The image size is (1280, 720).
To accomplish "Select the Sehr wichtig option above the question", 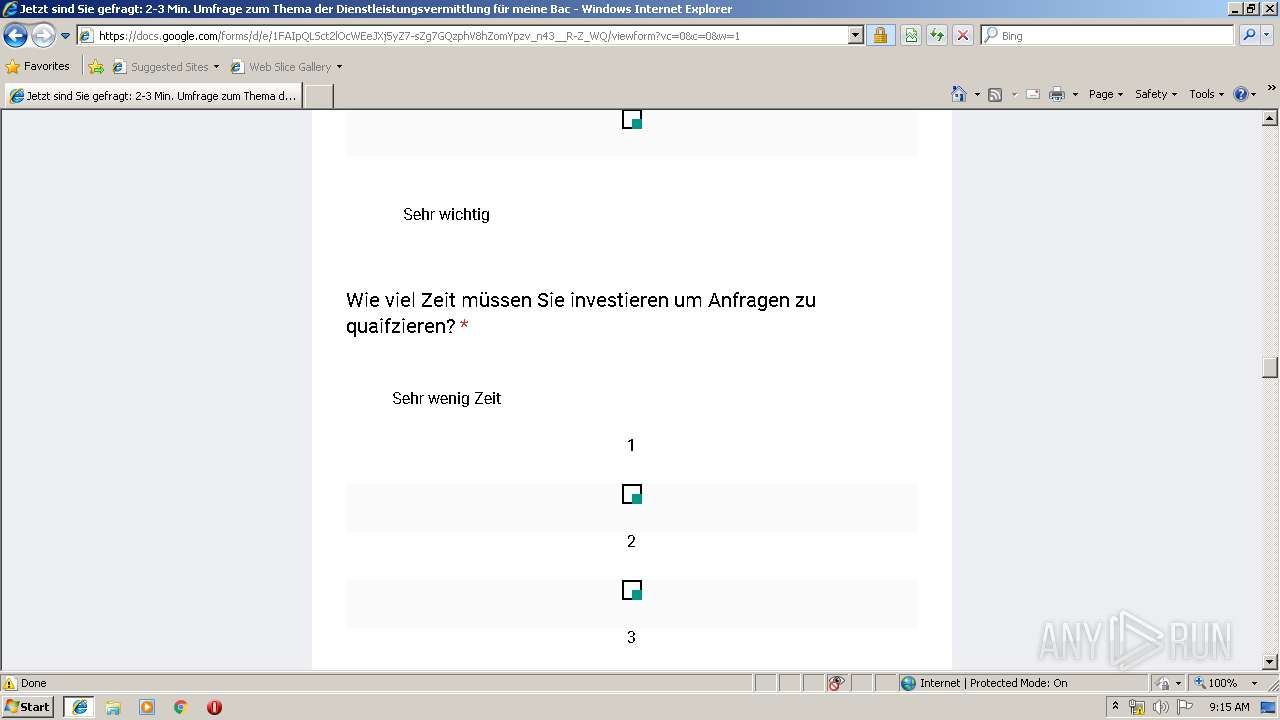I will [x=632, y=119].
